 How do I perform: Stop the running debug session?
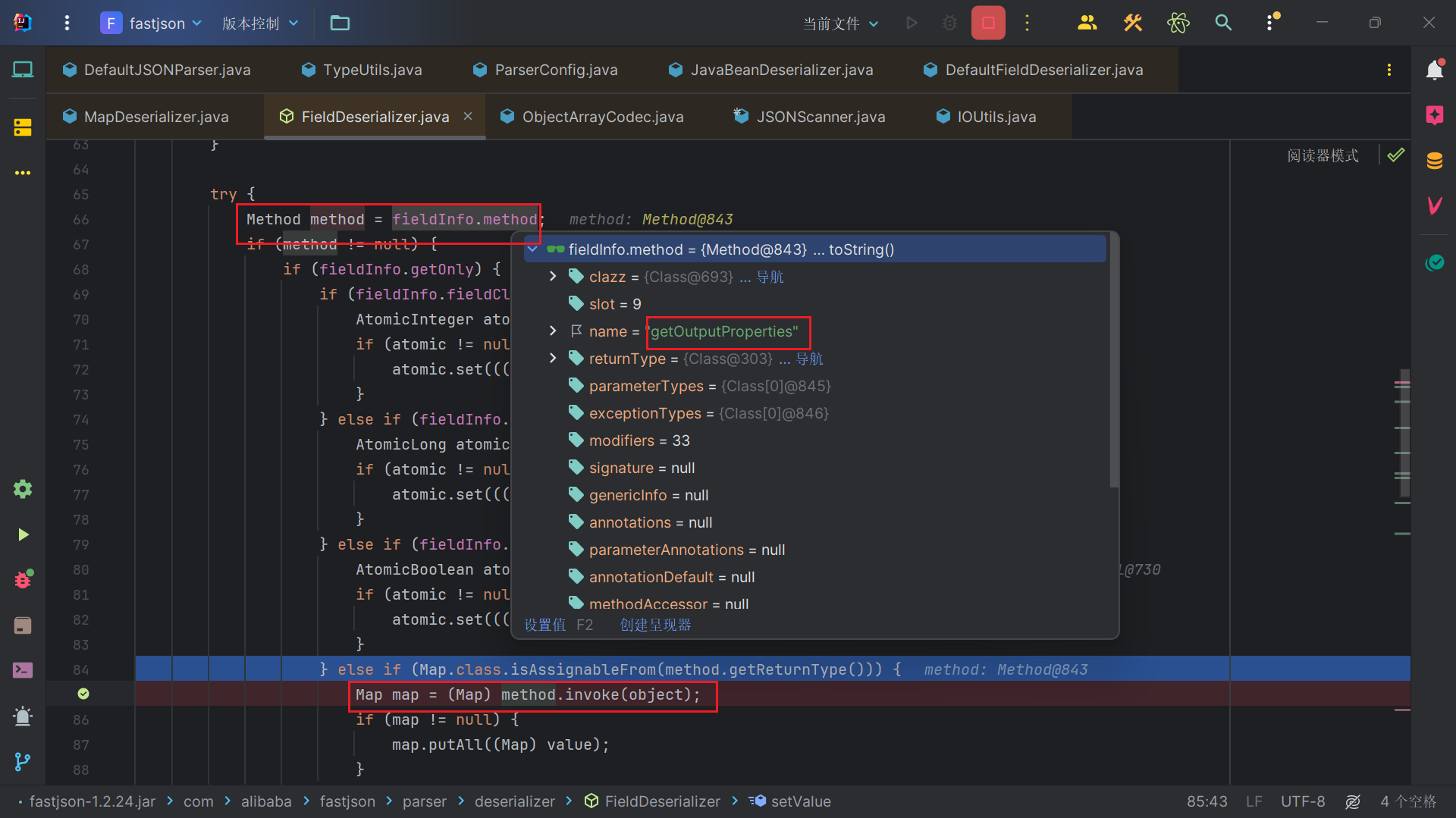click(988, 24)
